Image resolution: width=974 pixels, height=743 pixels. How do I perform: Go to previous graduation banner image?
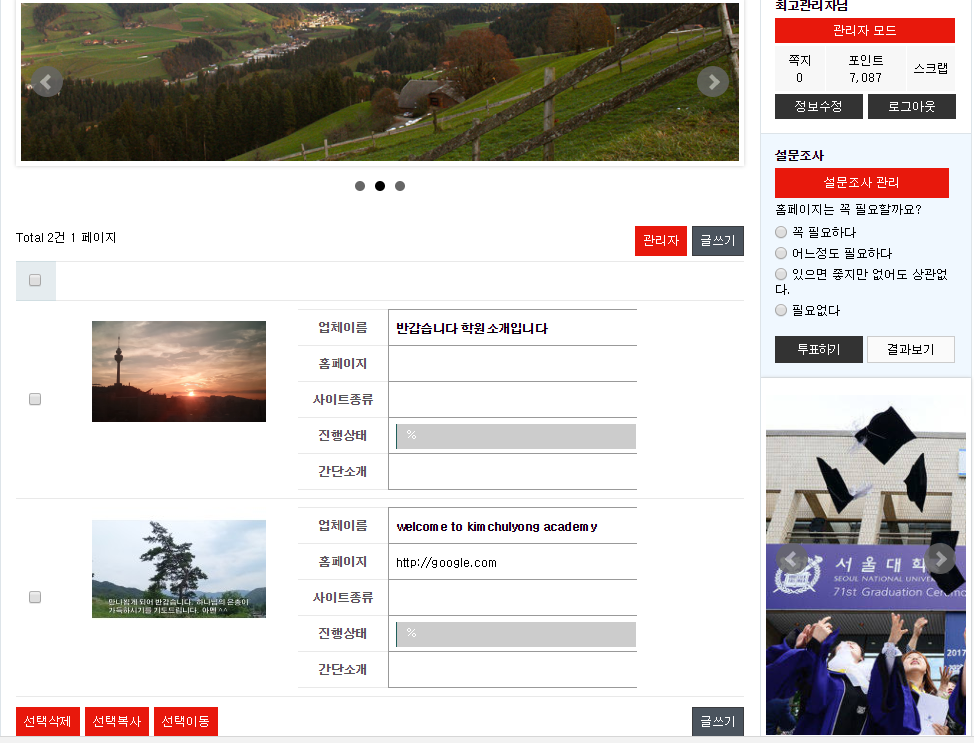(x=792, y=560)
